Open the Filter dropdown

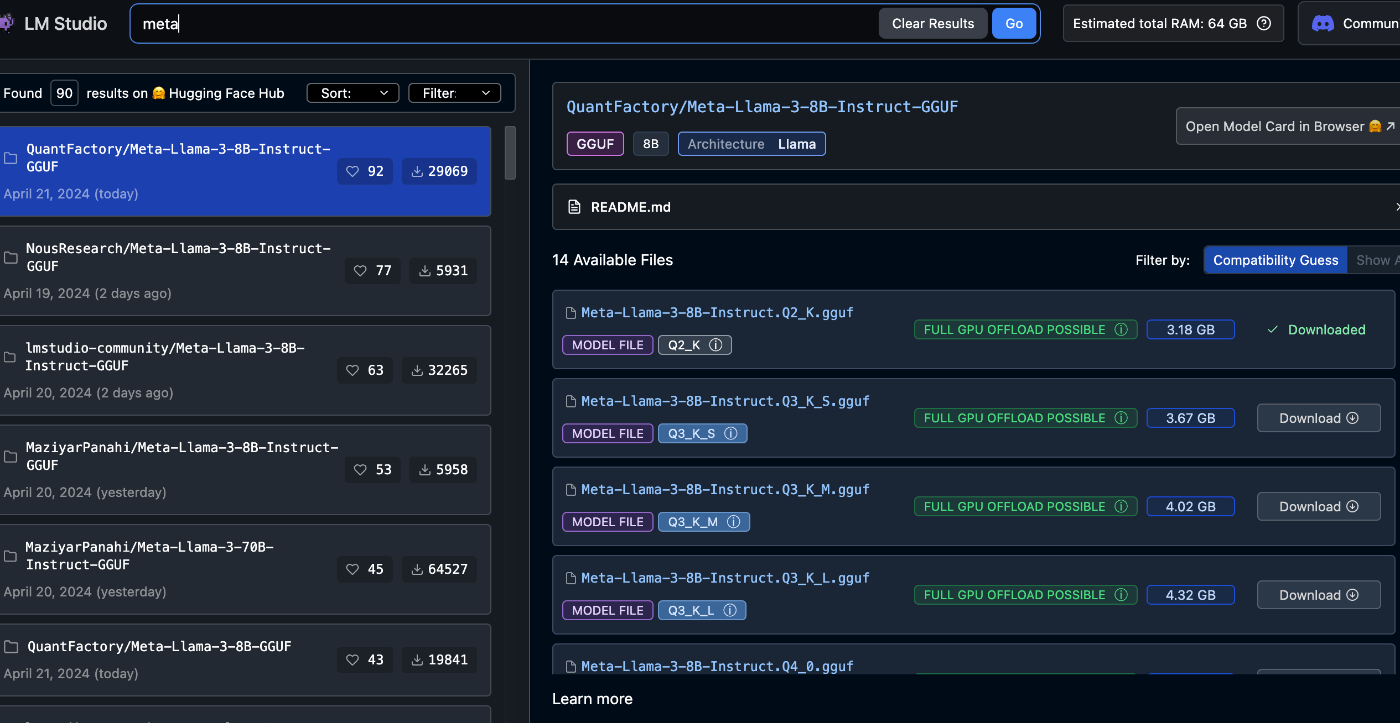pos(454,93)
